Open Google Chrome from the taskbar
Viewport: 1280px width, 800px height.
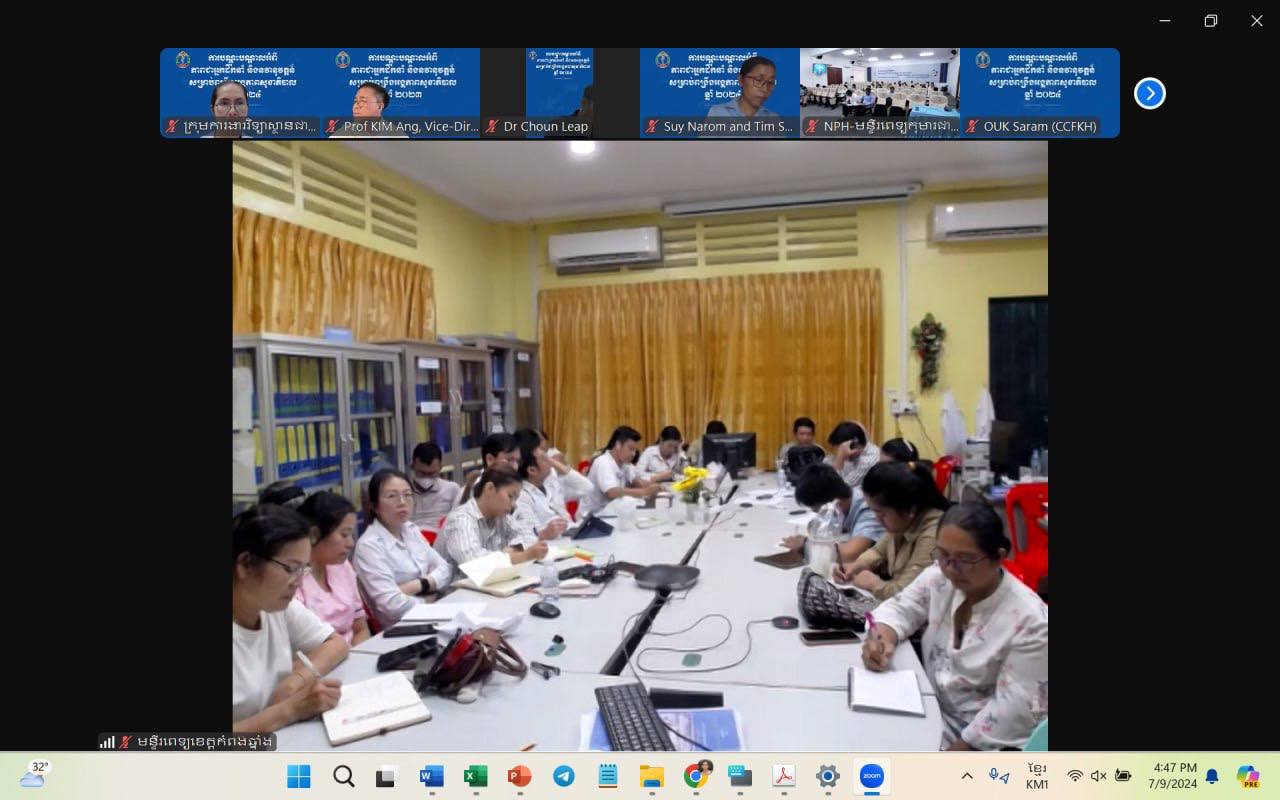click(696, 776)
